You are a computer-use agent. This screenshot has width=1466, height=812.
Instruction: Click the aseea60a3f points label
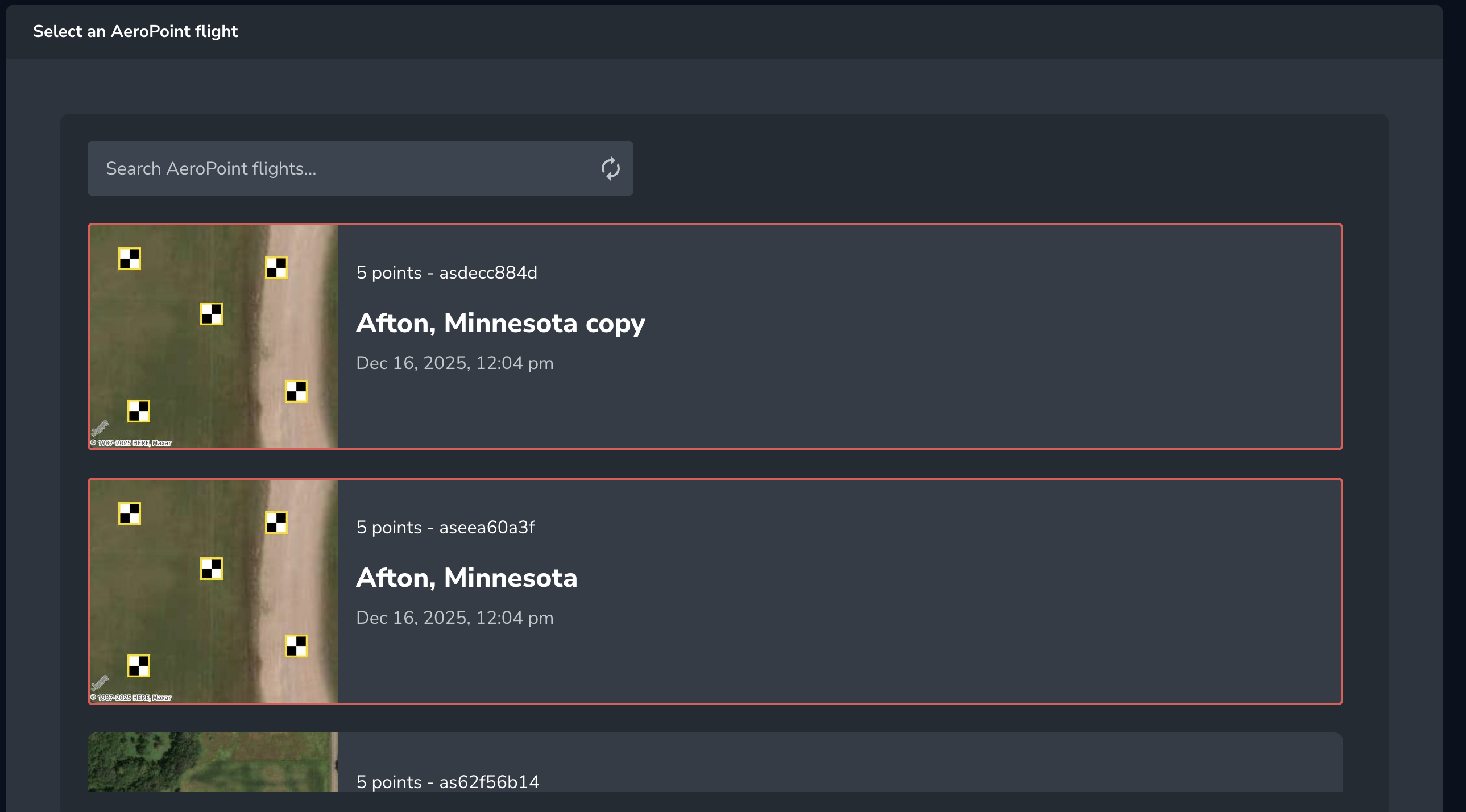(x=445, y=528)
